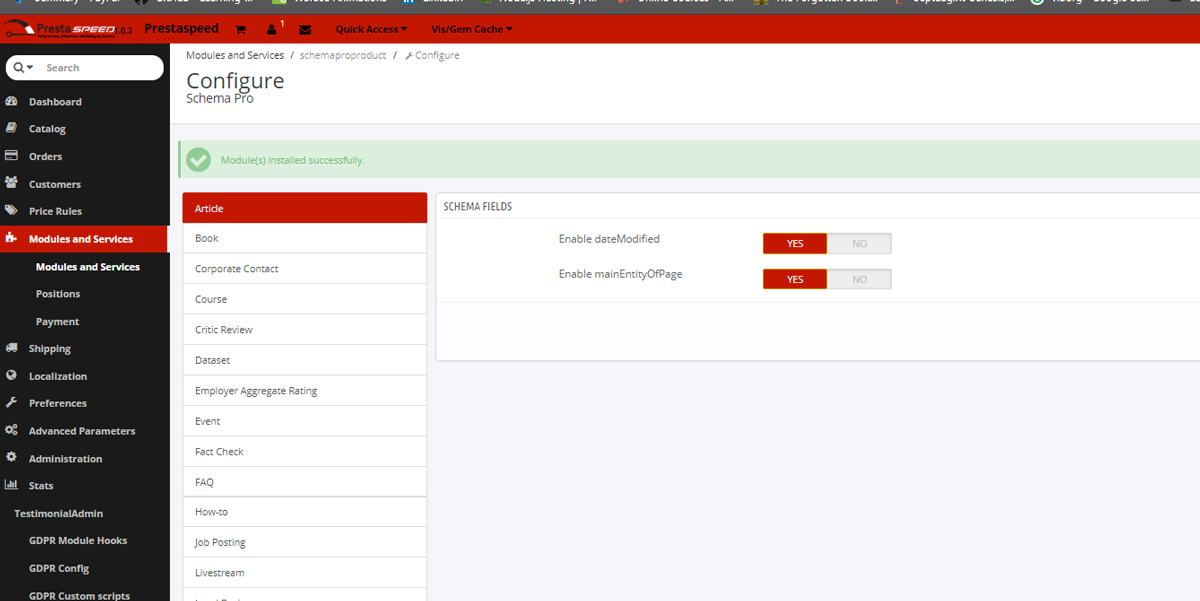Set Enable mainEntityOfPage to NO
The height and width of the screenshot is (601, 1200).
(859, 279)
